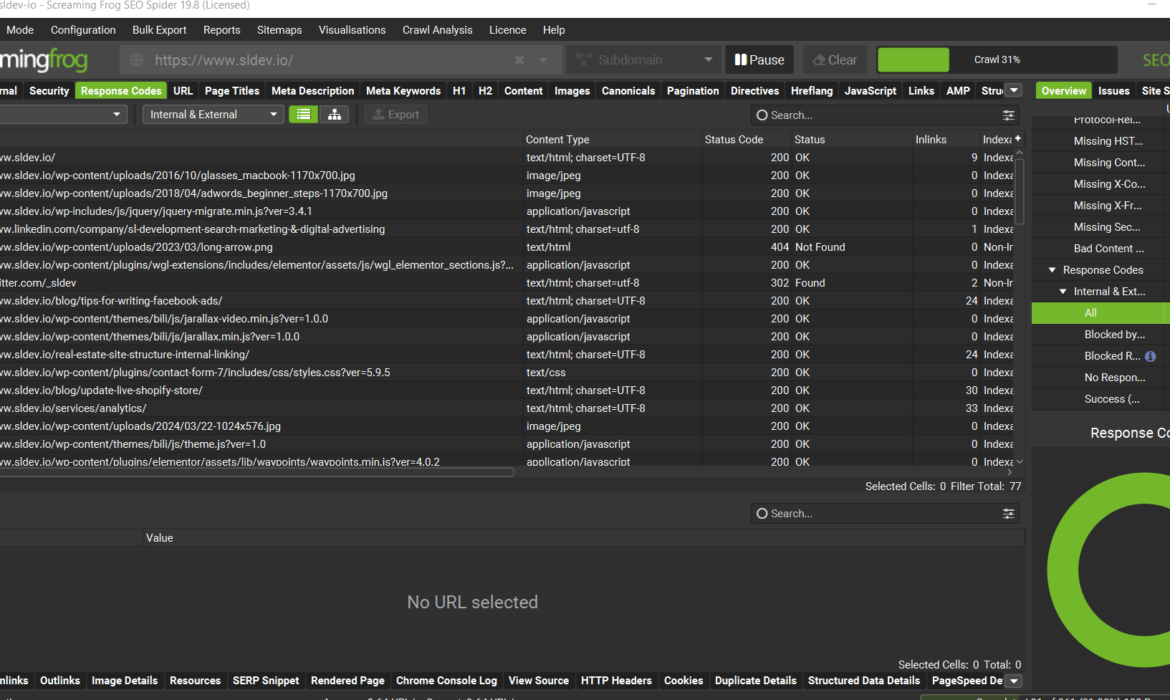Collapse the Response Codes tree node
The image size is (1170, 700).
pos(1052,270)
